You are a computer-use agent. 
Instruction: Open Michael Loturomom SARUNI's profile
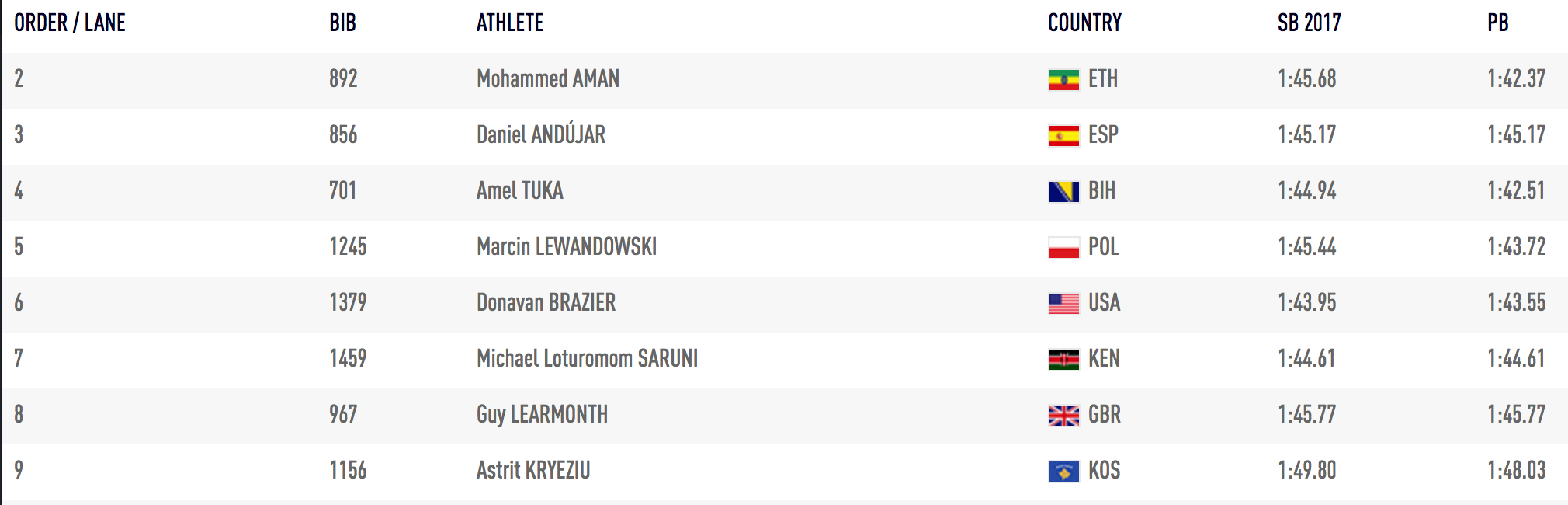click(x=587, y=359)
